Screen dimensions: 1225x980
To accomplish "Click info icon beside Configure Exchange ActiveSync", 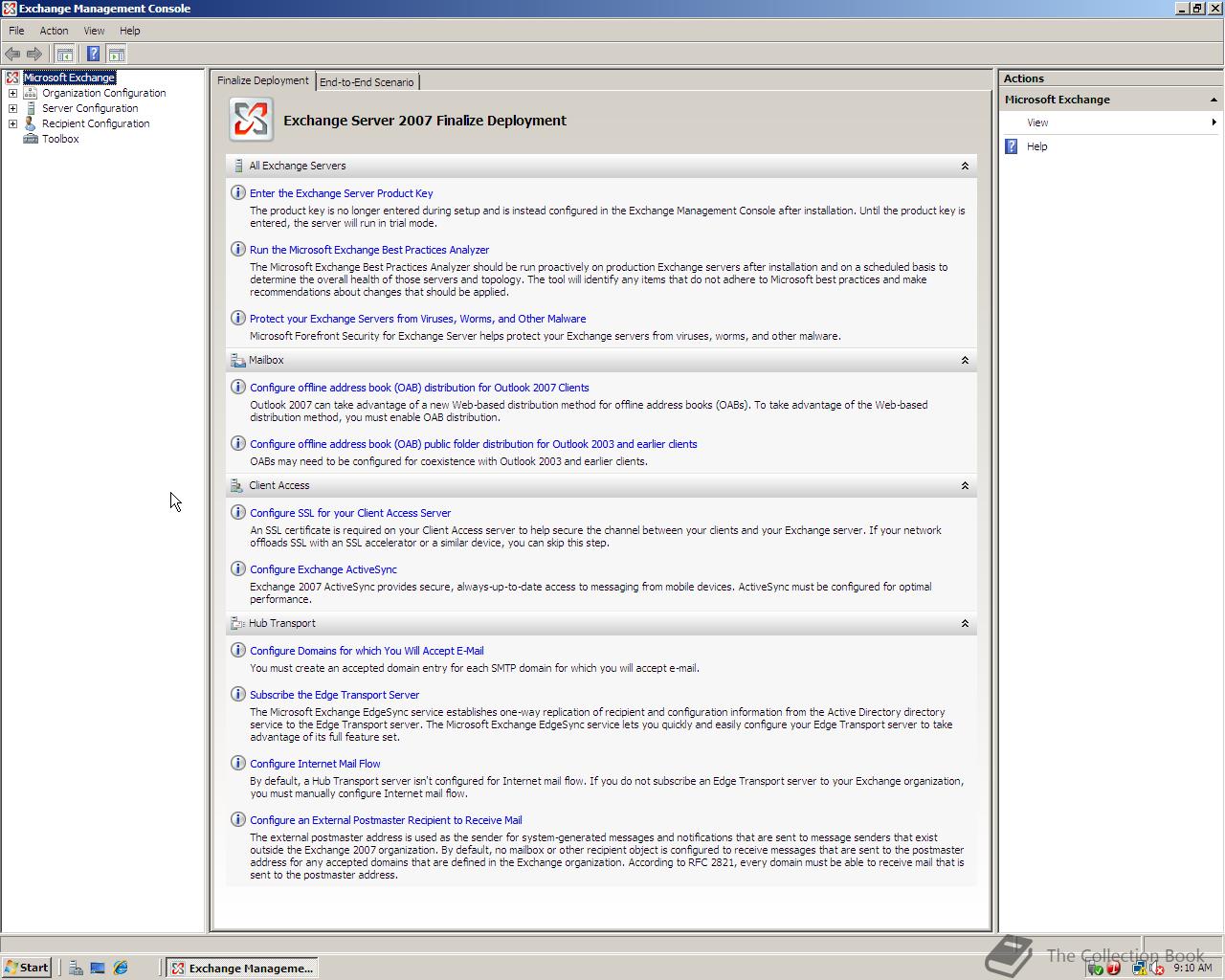I will 238,568.
